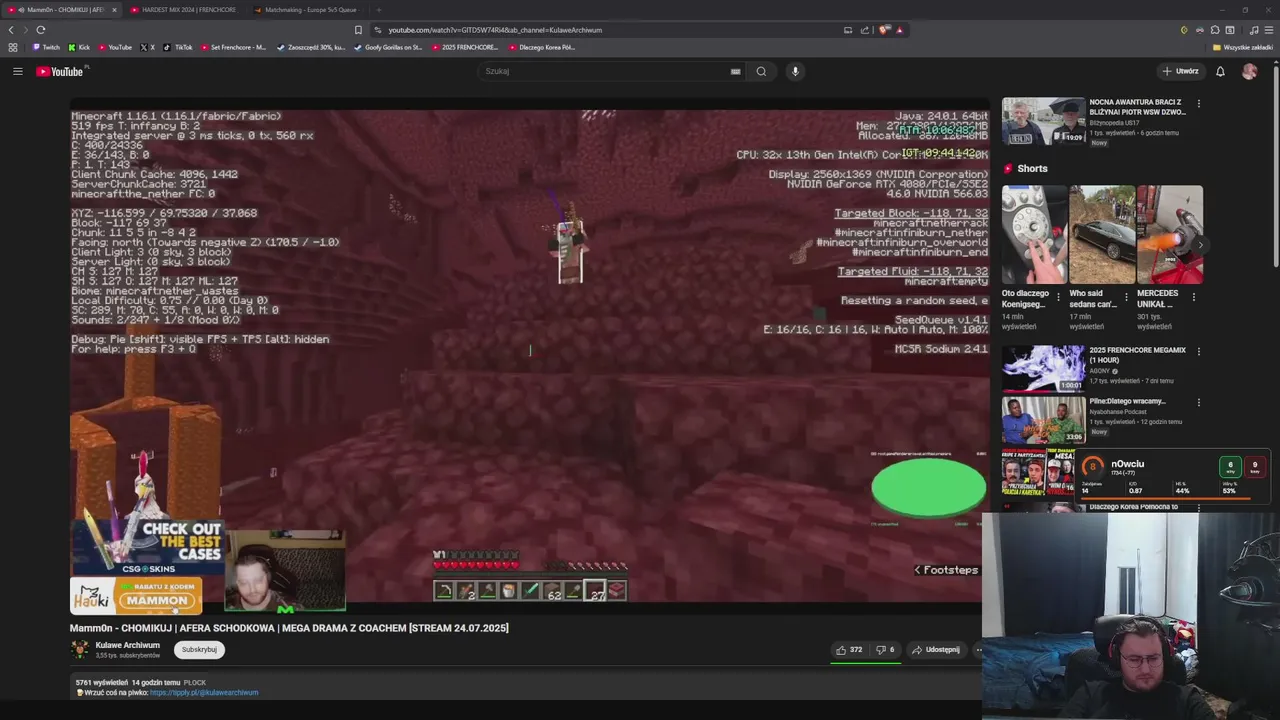Open the X bookmark
Viewport: 1280px width, 720px height.
(x=147, y=47)
